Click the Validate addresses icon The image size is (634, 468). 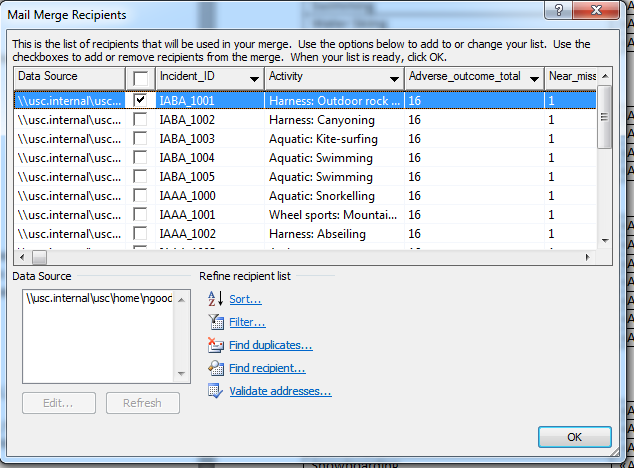214,391
